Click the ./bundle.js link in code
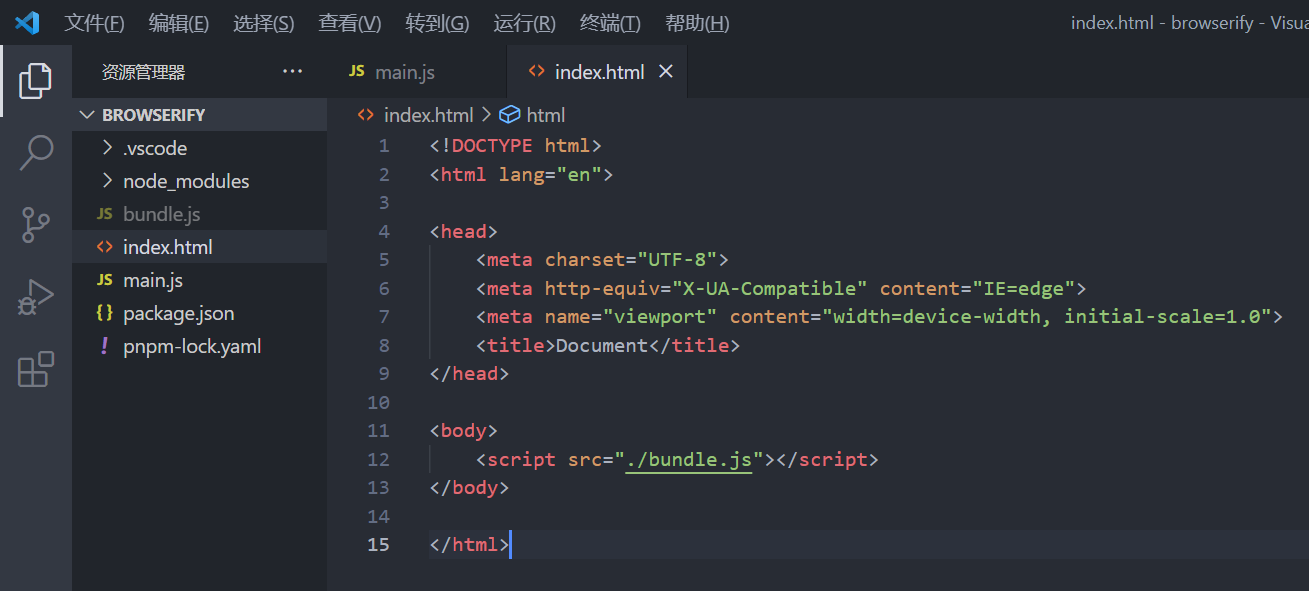This screenshot has width=1309, height=591. click(688, 460)
